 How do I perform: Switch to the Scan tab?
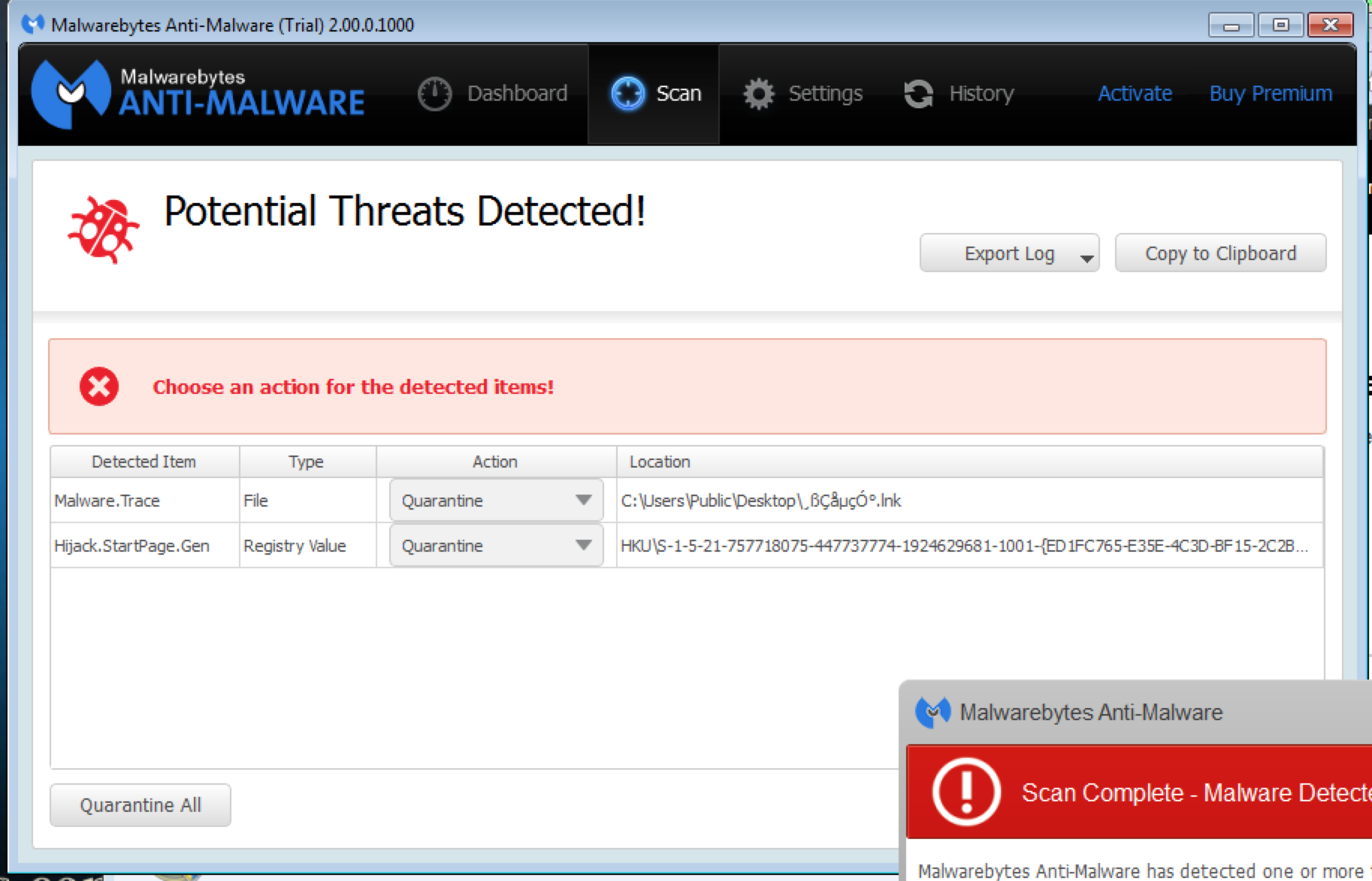click(654, 94)
